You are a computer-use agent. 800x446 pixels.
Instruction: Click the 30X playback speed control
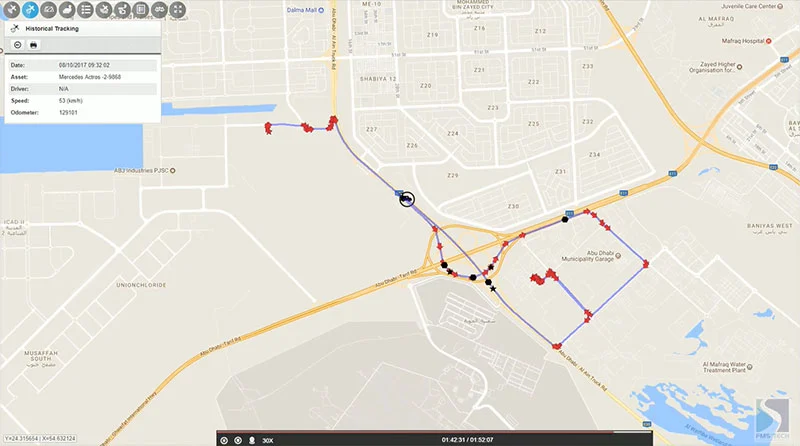coord(267,440)
